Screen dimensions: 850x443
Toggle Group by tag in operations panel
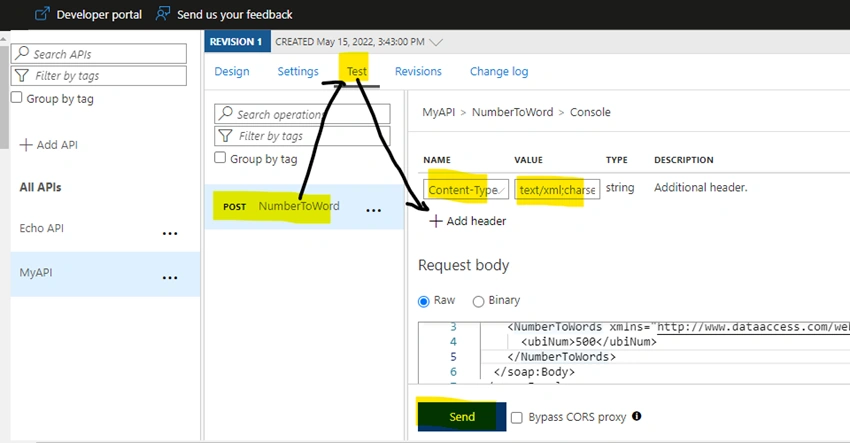pyautogui.click(x=220, y=158)
